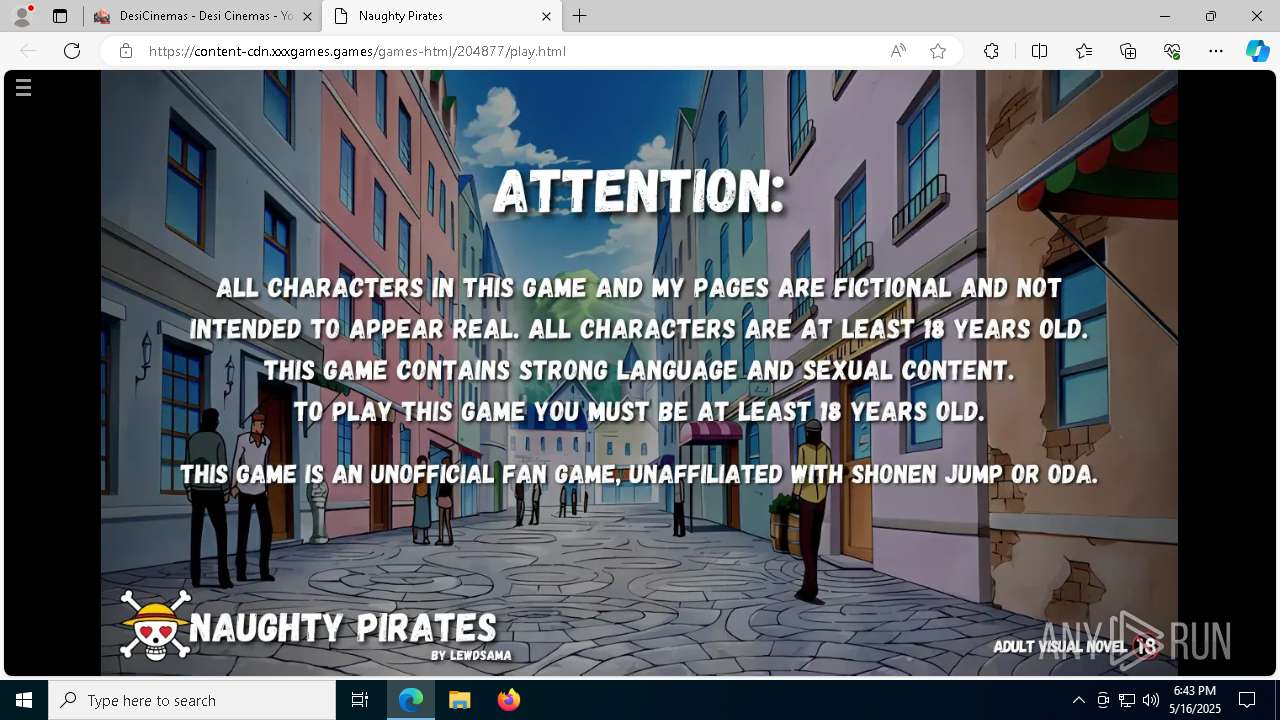This screenshot has height=720, width=1280.
Task: Open the volume control tray icon
Action: pyautogui.click(x=1151, y=700)
